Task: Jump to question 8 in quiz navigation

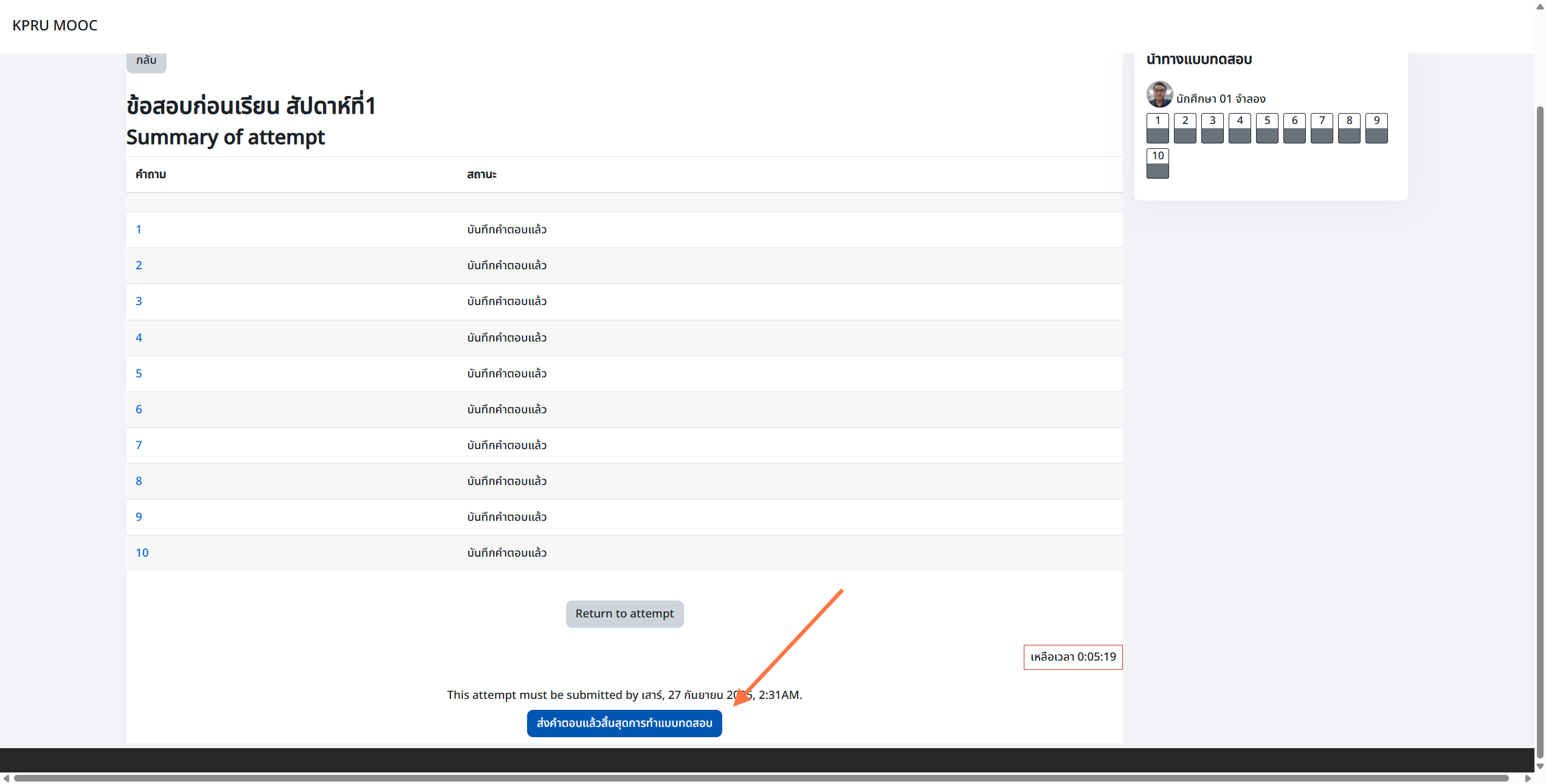Action: [x=1349, y=128]
